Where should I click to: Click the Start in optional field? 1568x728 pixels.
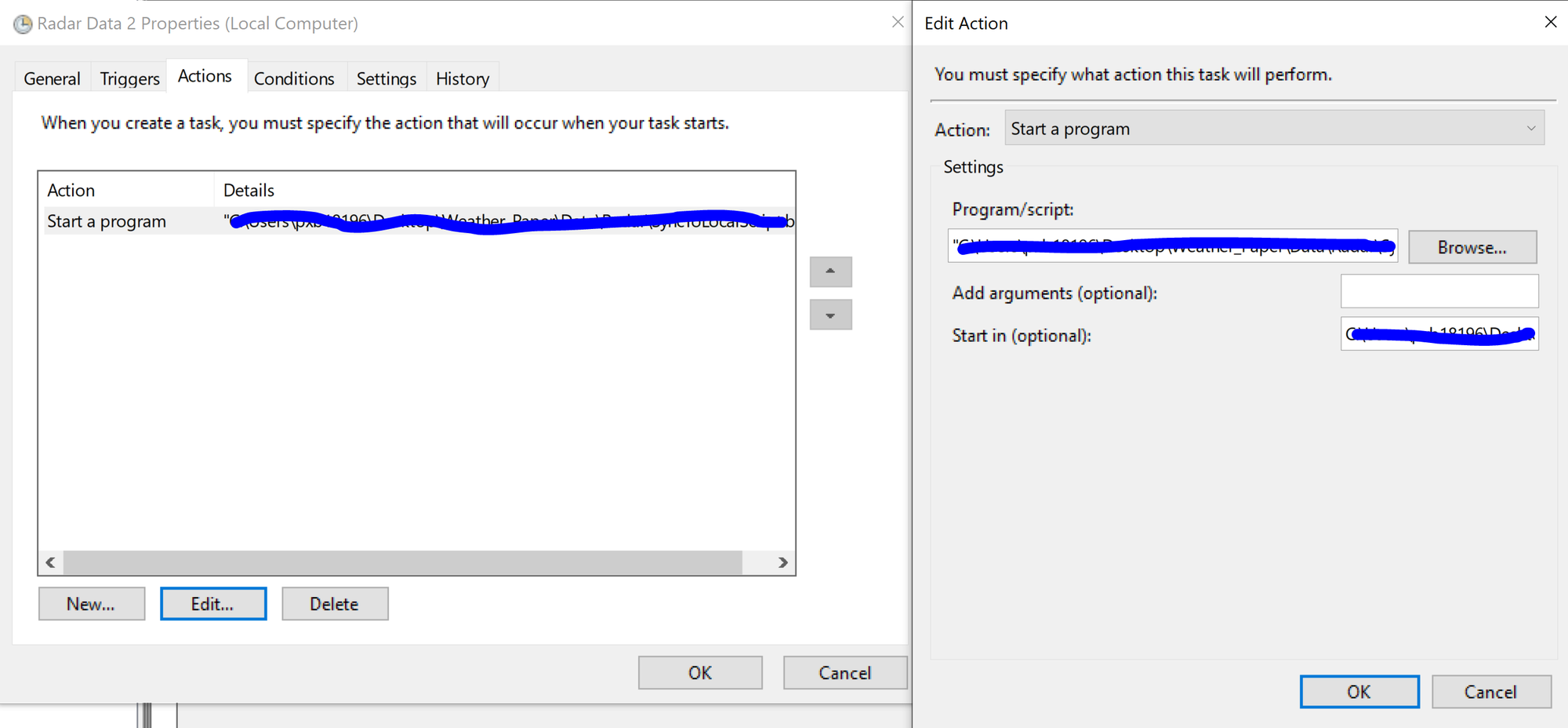pyautogui.click(x=1439, y=333)
